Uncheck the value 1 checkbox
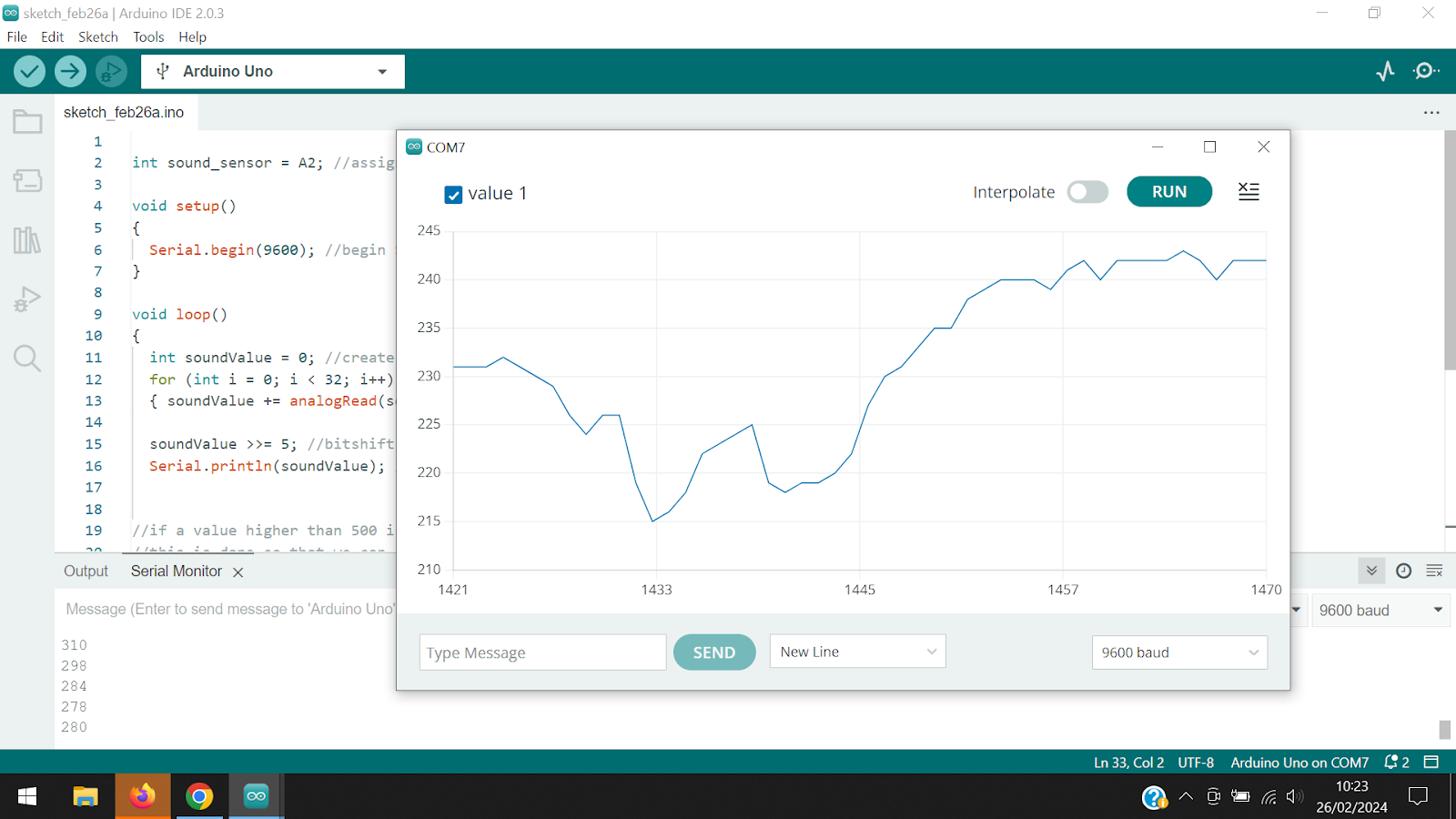Screen dimensions: 1456x819 453,194
